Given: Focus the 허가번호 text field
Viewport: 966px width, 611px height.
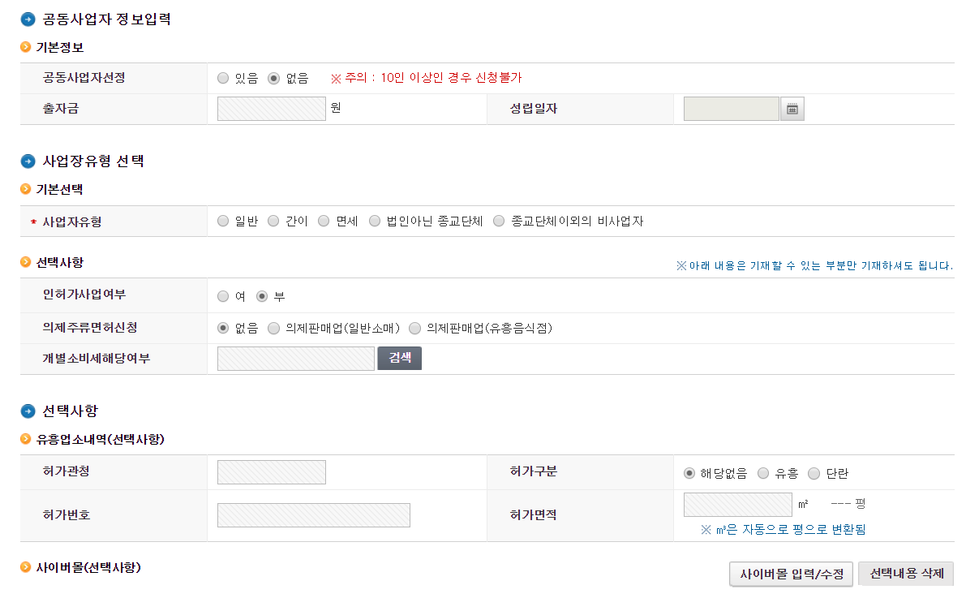Looking at the screenshot, I should point(314,515).
